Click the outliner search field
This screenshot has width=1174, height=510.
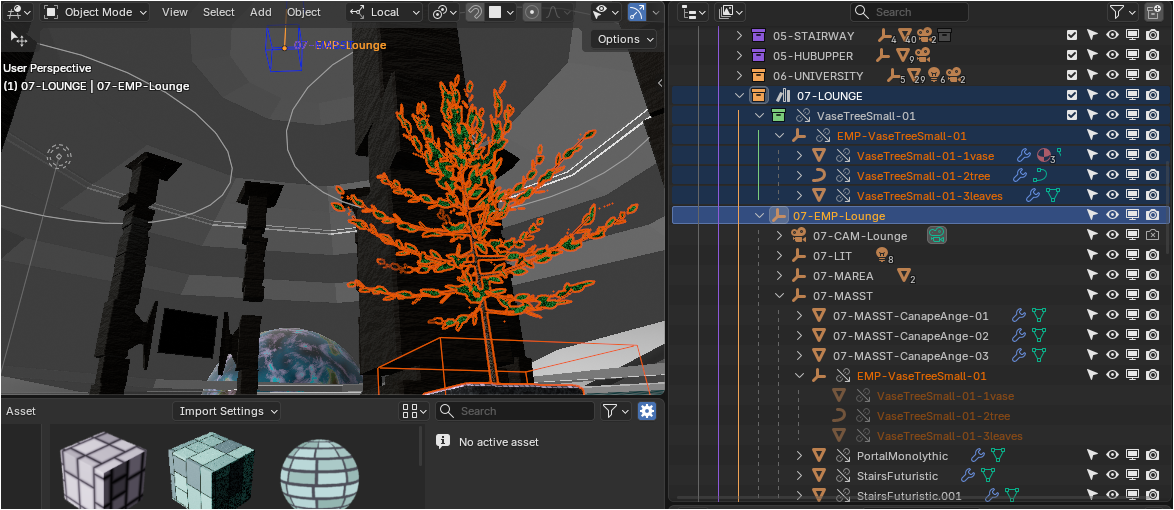[909, 12]
